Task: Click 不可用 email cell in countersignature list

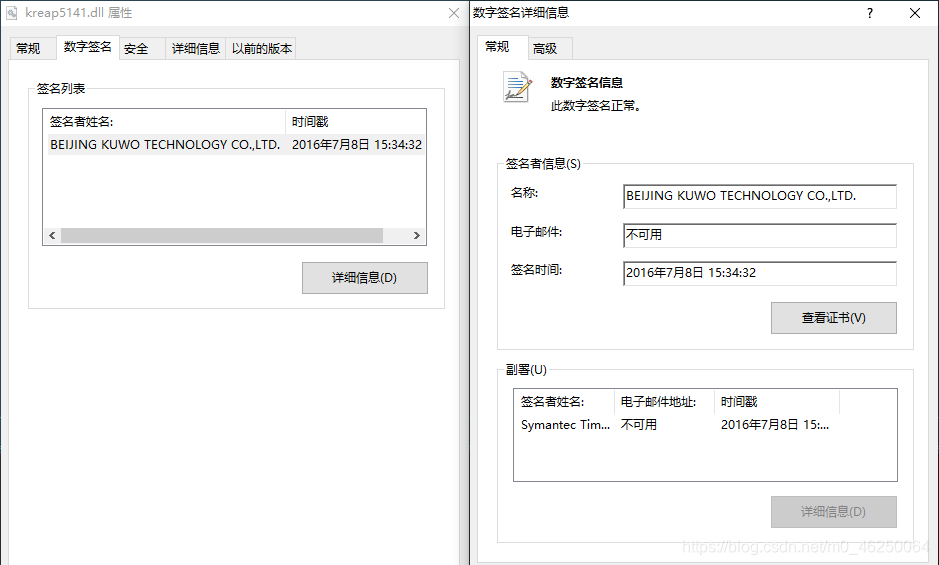Action: (x=638, y=425)
